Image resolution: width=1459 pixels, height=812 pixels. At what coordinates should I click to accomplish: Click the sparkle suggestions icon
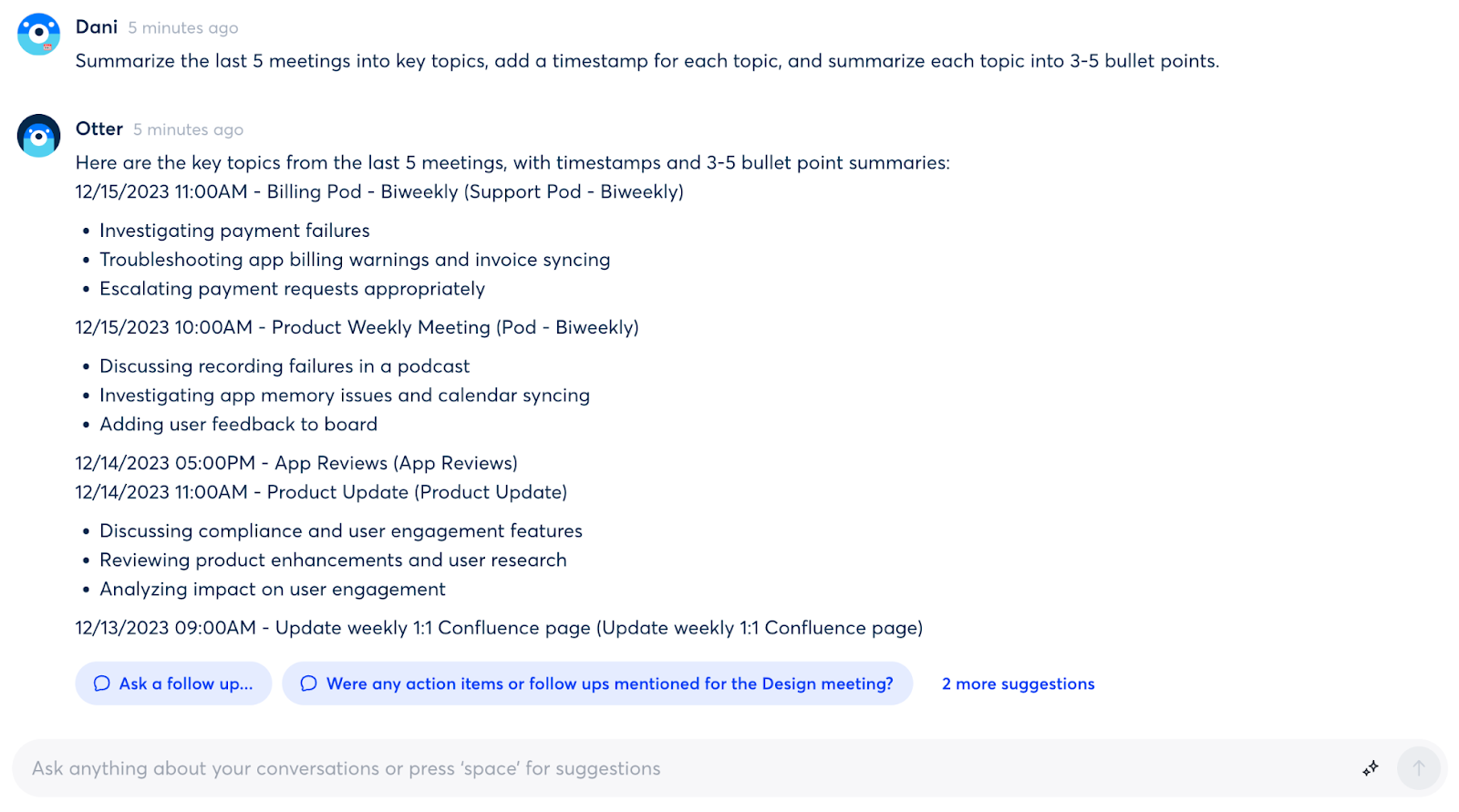(x=1370, y=768)
